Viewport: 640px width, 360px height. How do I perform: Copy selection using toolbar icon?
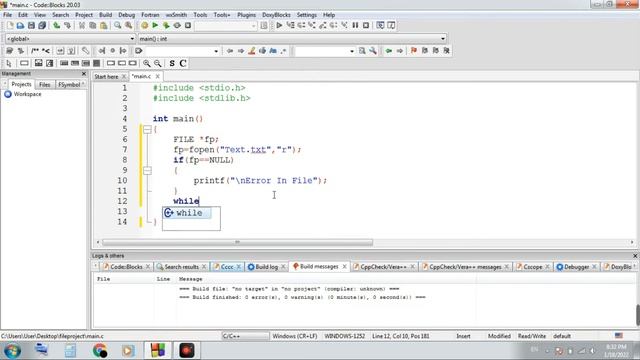pyautogui.click(x=93, y=25)
